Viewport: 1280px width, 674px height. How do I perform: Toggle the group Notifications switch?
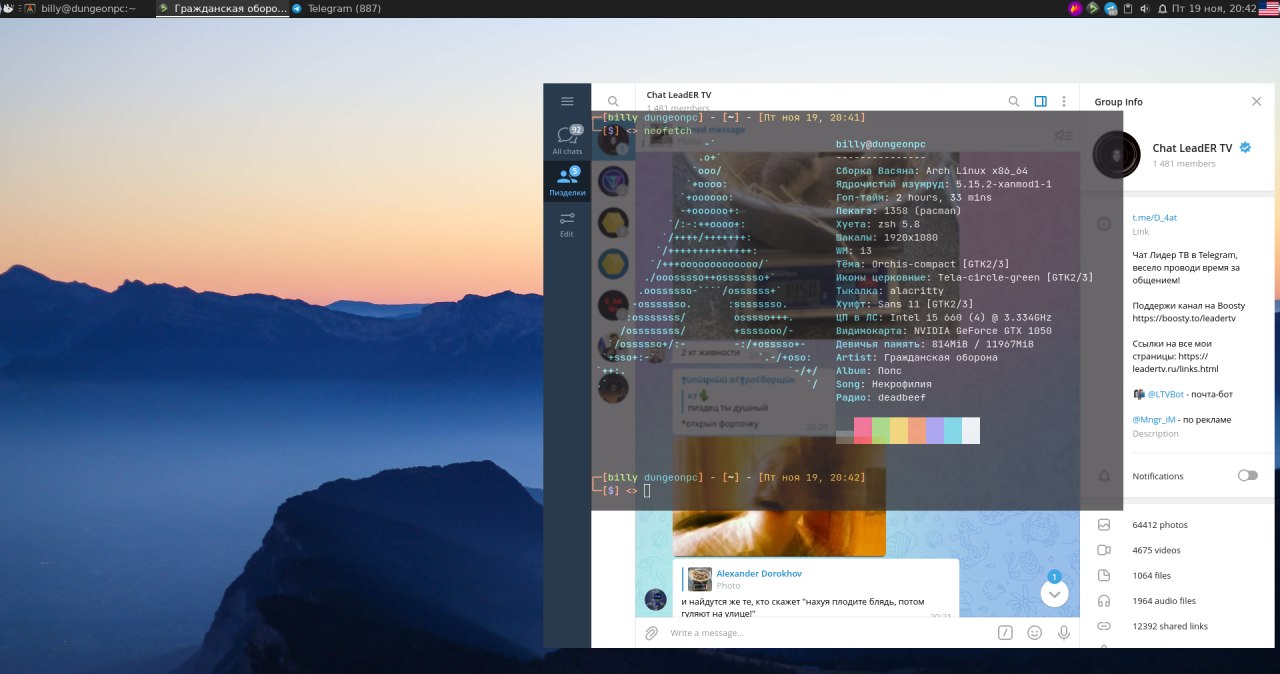(1247, 476)
